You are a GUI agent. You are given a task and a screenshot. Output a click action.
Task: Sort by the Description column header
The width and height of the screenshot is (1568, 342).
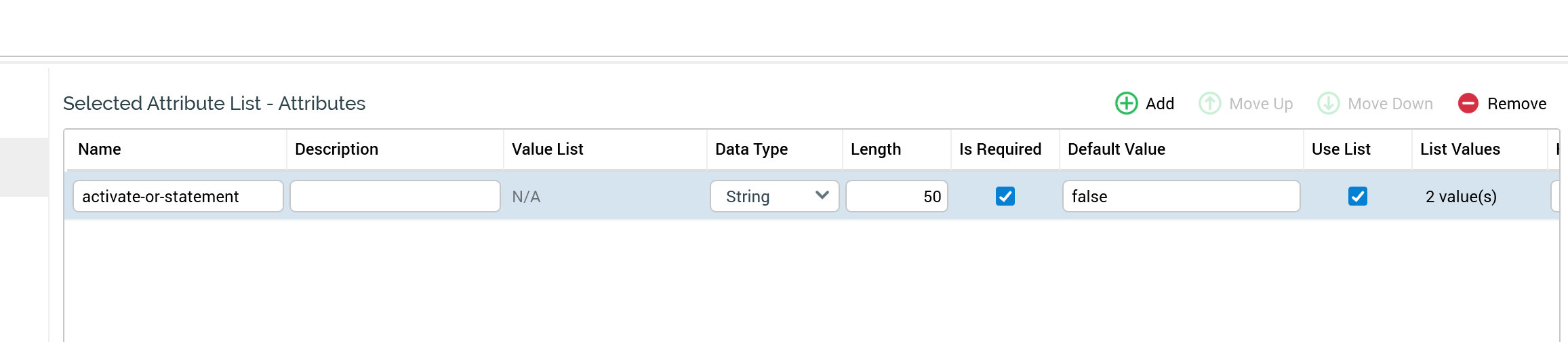336,149
